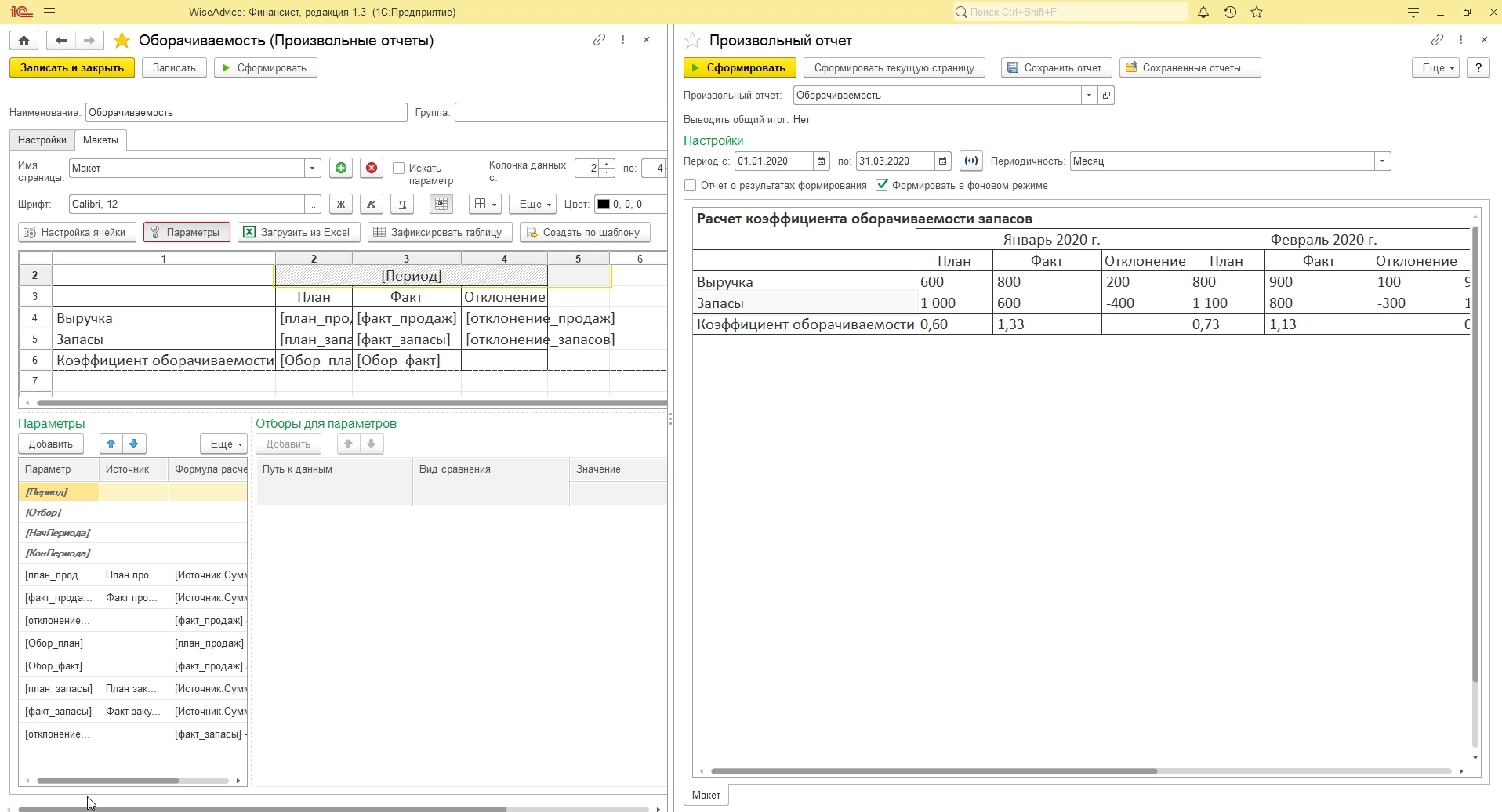Select the 'Макет' sheet tab at bottom
The image size is (1502, 812).
706,795
